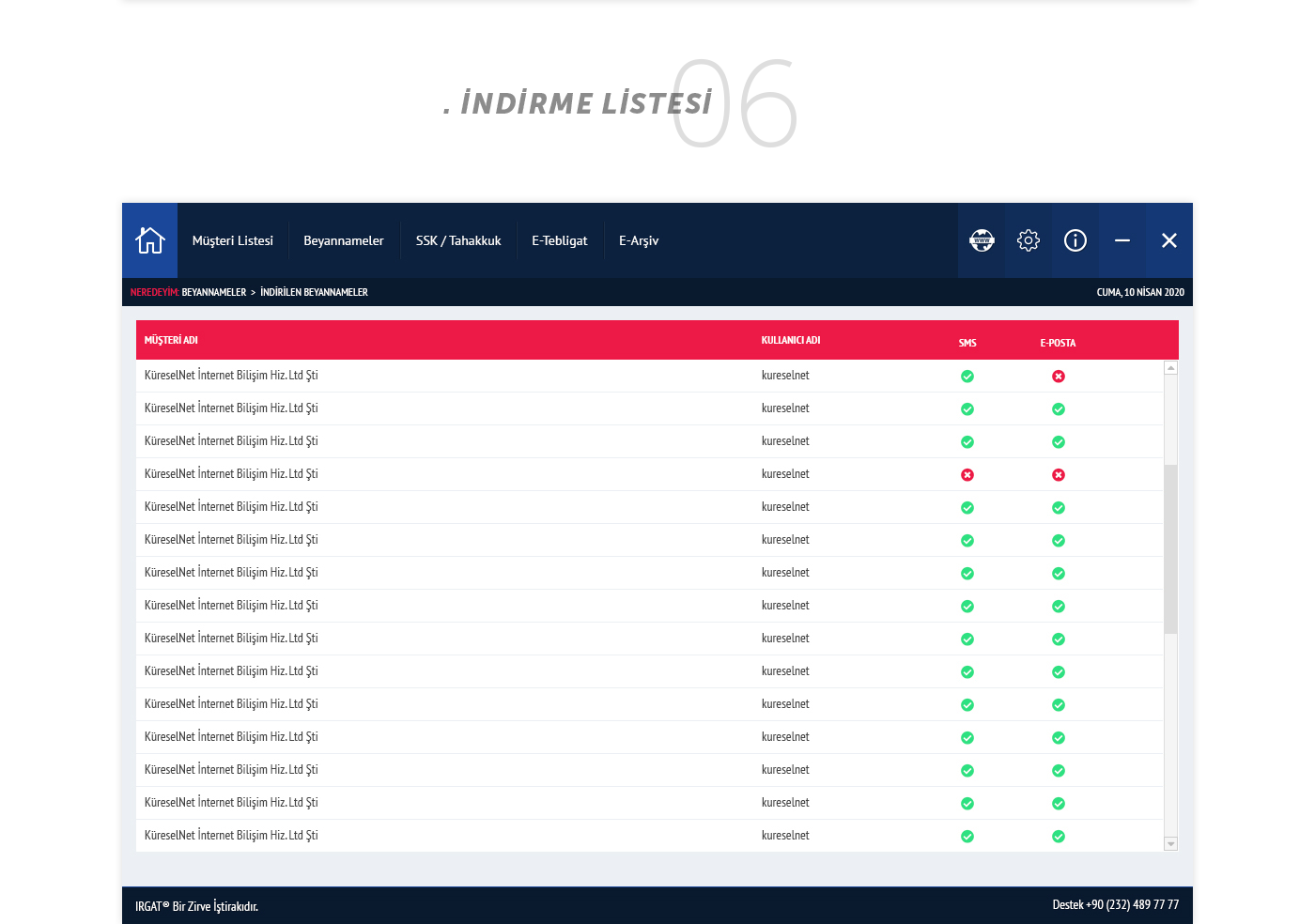Go to the E-Tebligat section
1315x924 pixels.
pos(560,240)
